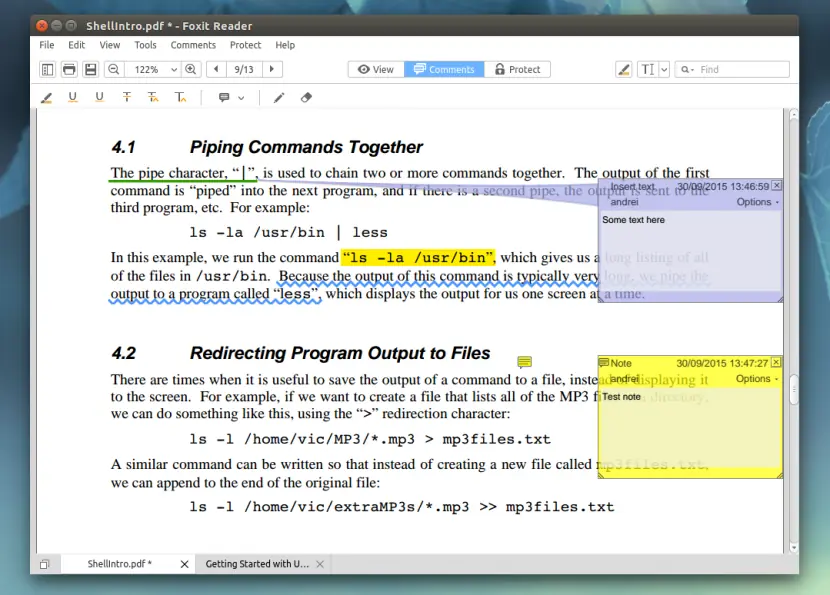Select the Squiggly underline tool

coord(99,97)
